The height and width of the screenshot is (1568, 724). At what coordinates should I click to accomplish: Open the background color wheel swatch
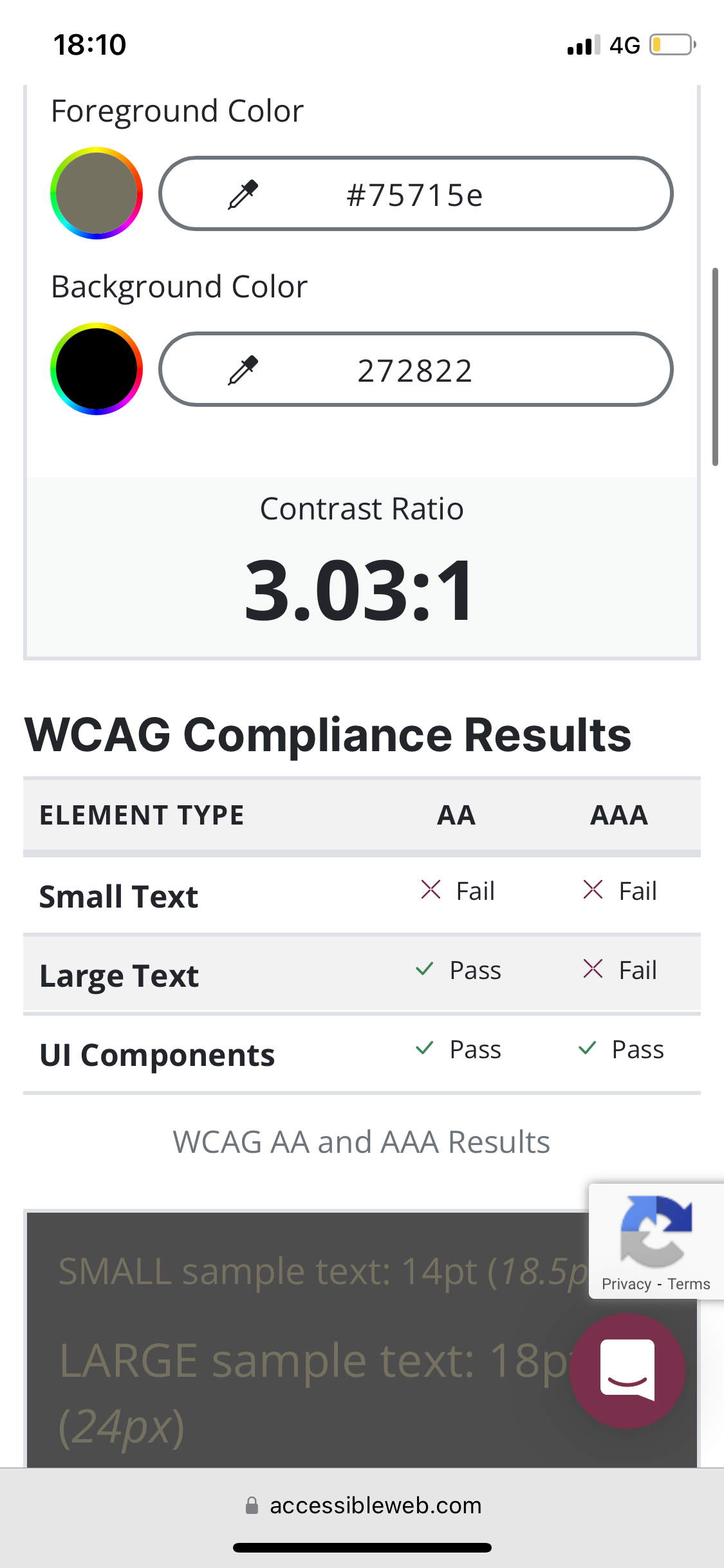pyautogui.click(x=97, y=369)
